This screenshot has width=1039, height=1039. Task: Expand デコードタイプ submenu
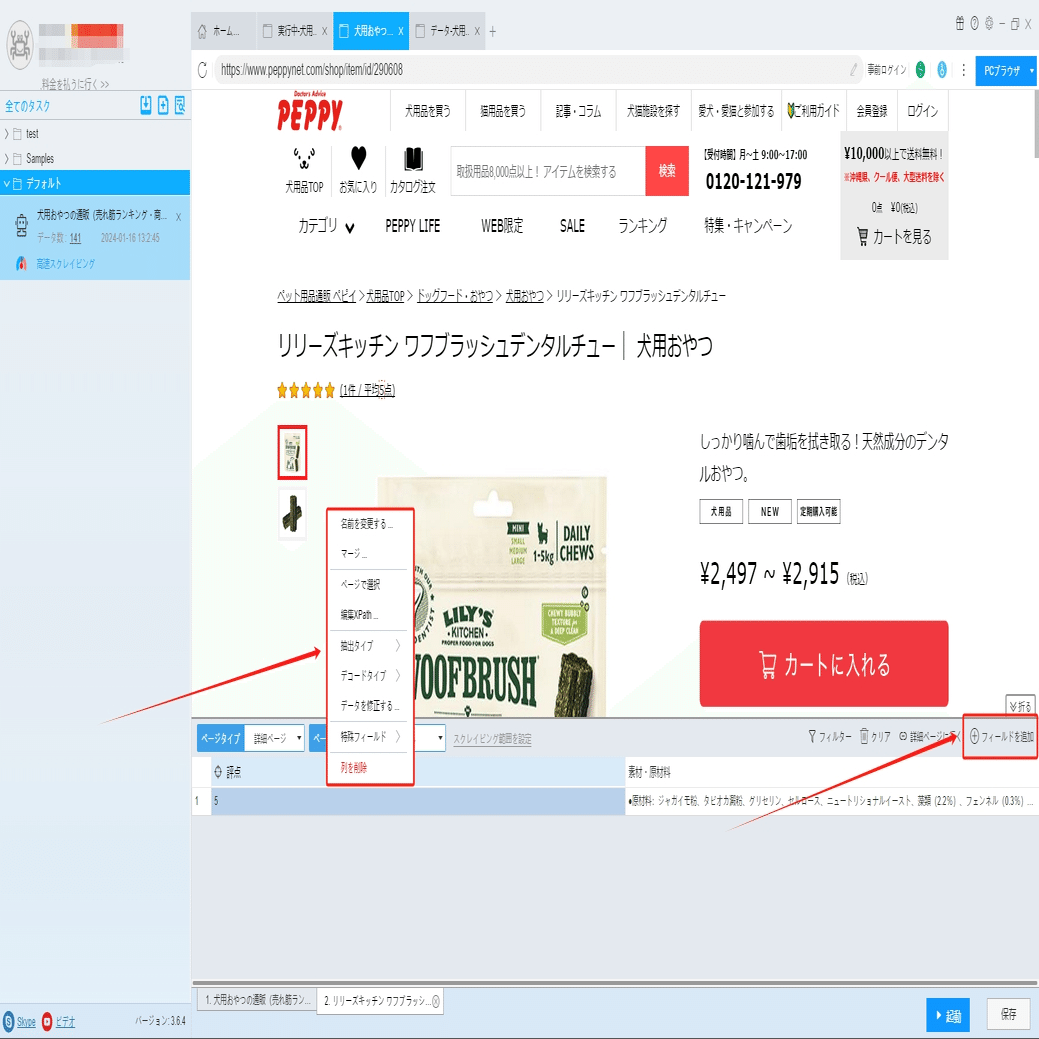[x=370, y=675]
